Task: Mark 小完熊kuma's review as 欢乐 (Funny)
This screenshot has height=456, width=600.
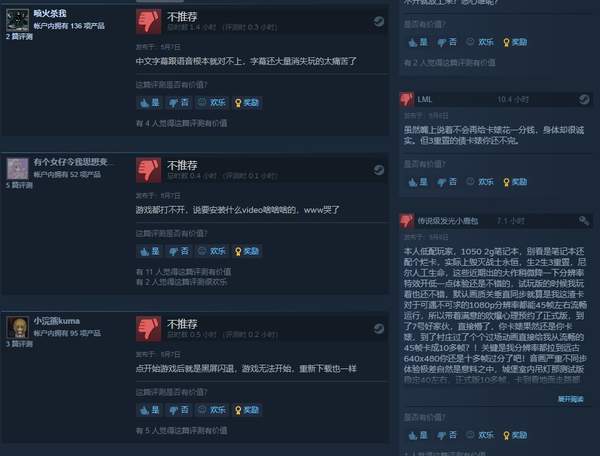Action: pyautogui.click(x=212, y=410)
